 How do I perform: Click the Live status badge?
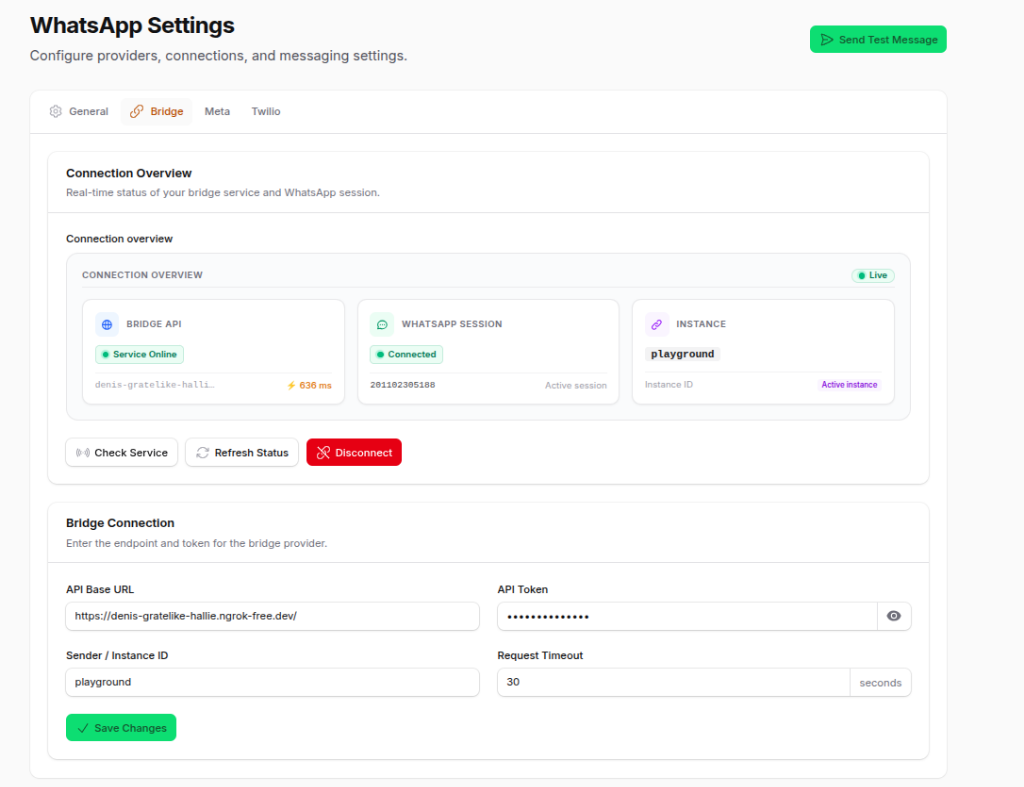coord(872,276)
